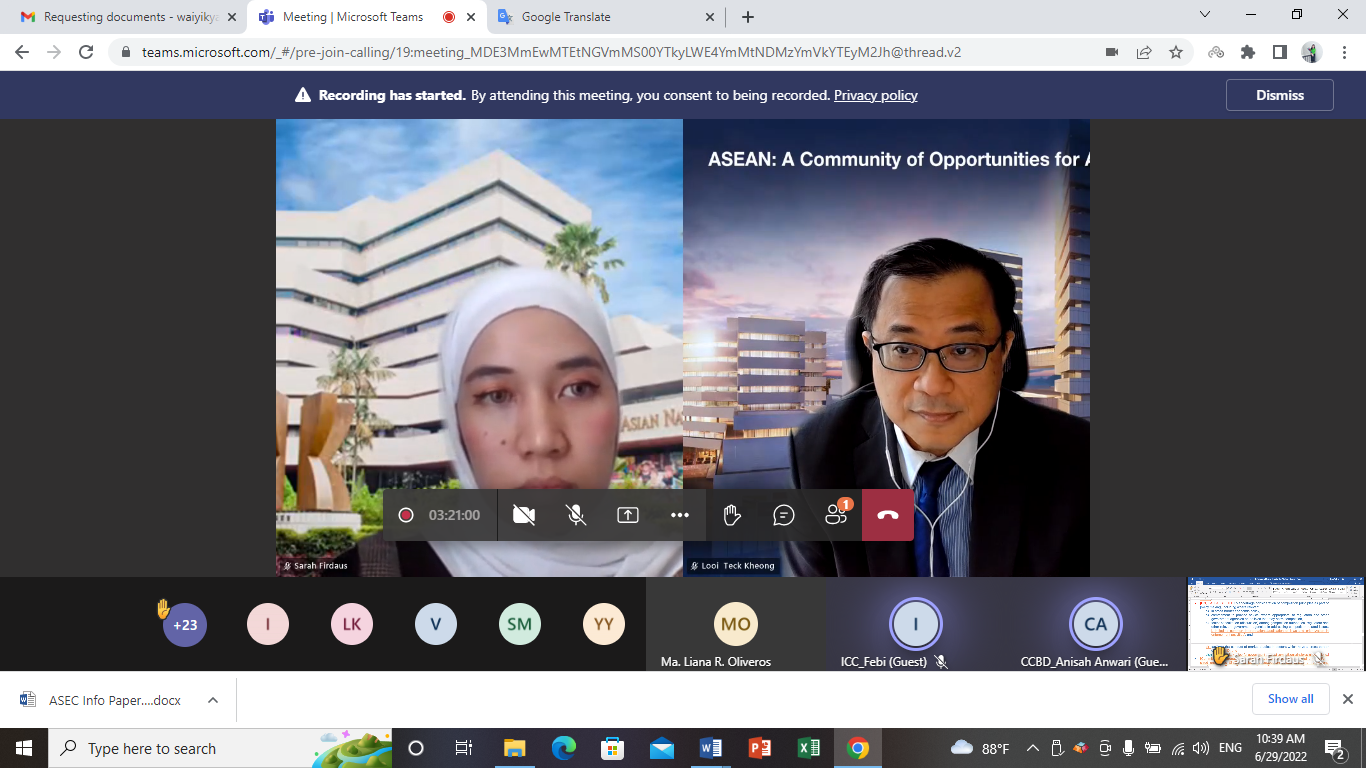Bookmark this page with star icon
This screenshot has width=1366, height=768.
(1176, 52)
